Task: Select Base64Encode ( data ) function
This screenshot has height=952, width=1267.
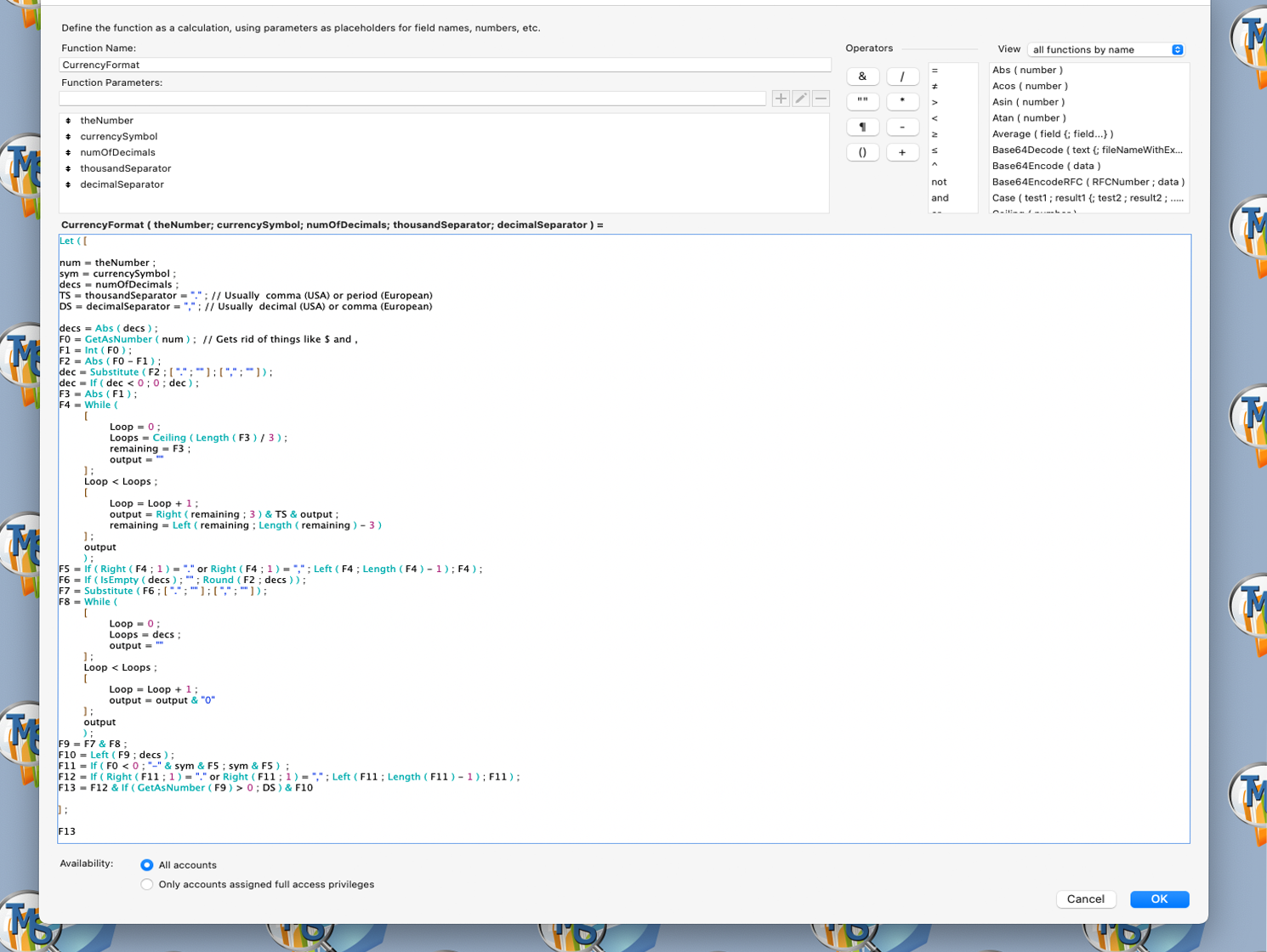Action: [x=1088, y=166]
